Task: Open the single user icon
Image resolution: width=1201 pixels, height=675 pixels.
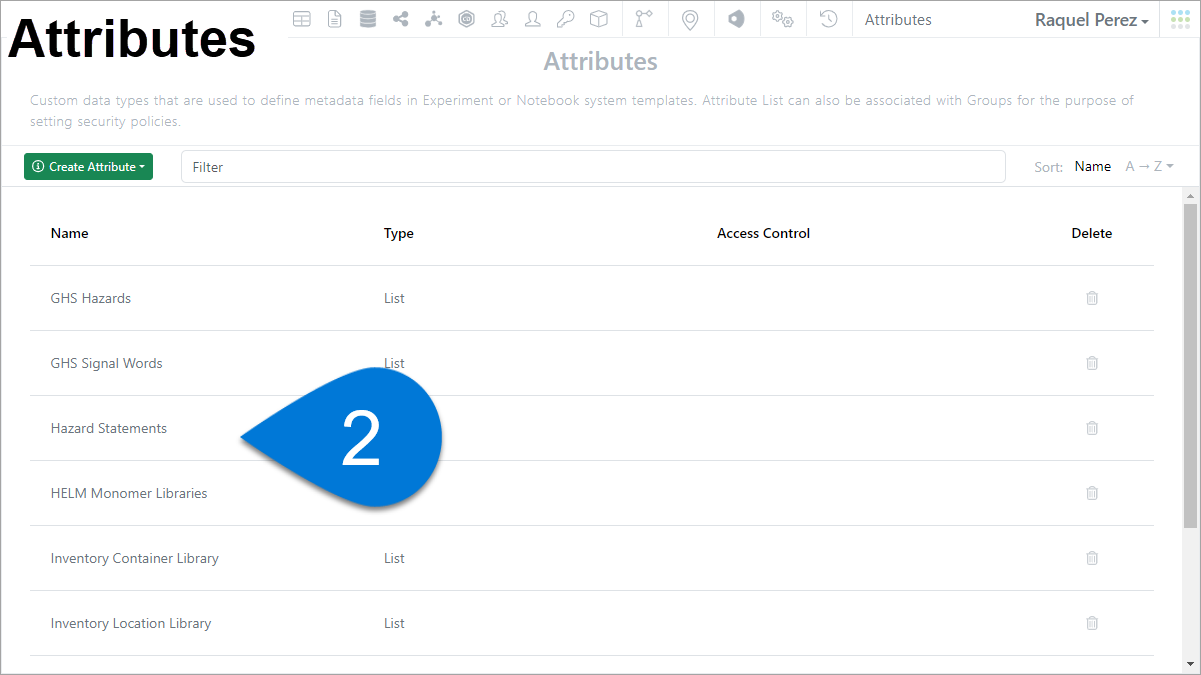Action: pyautogui.click(x=532, y=19)
